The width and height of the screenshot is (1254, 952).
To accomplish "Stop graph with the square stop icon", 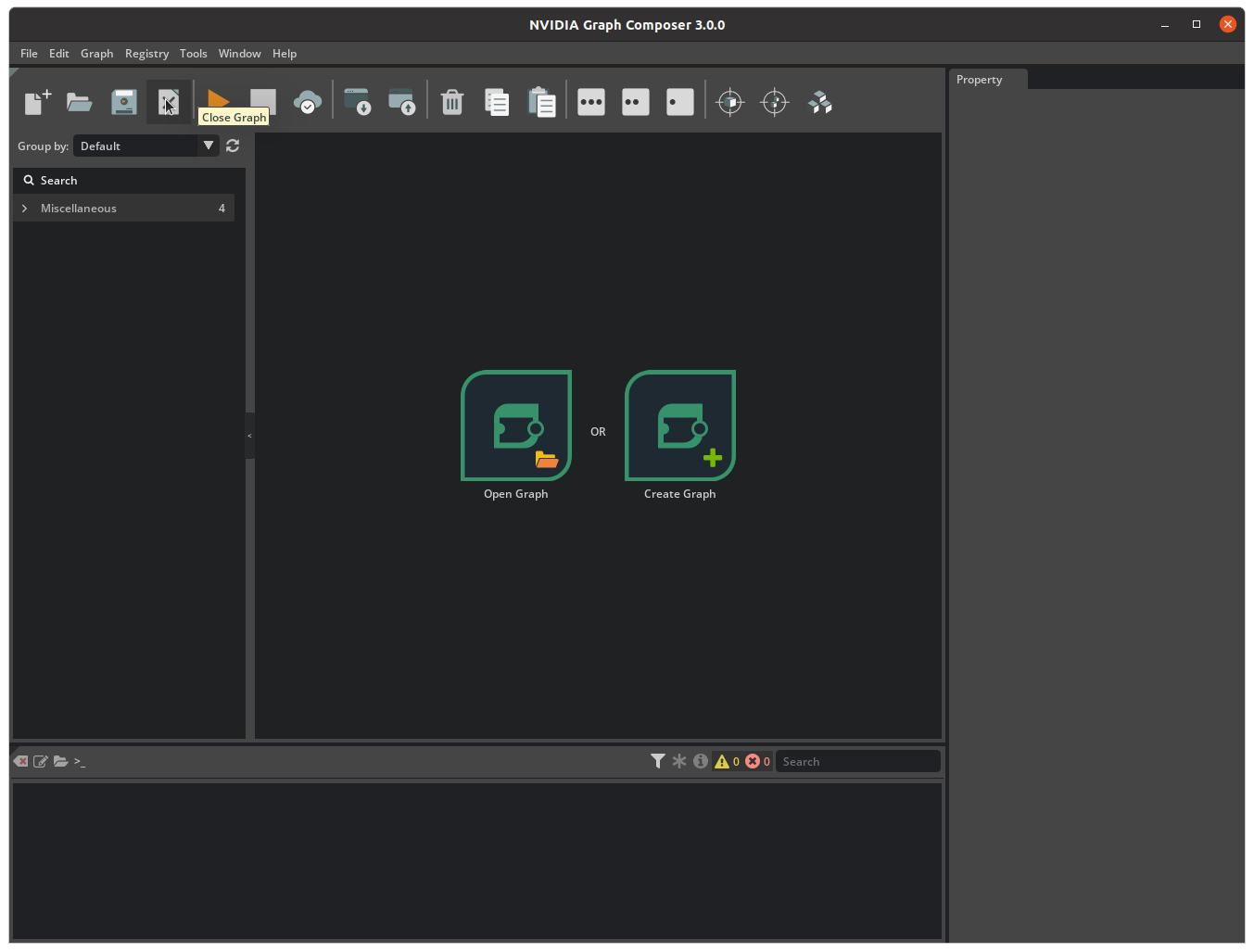I will tap(263, 102).
